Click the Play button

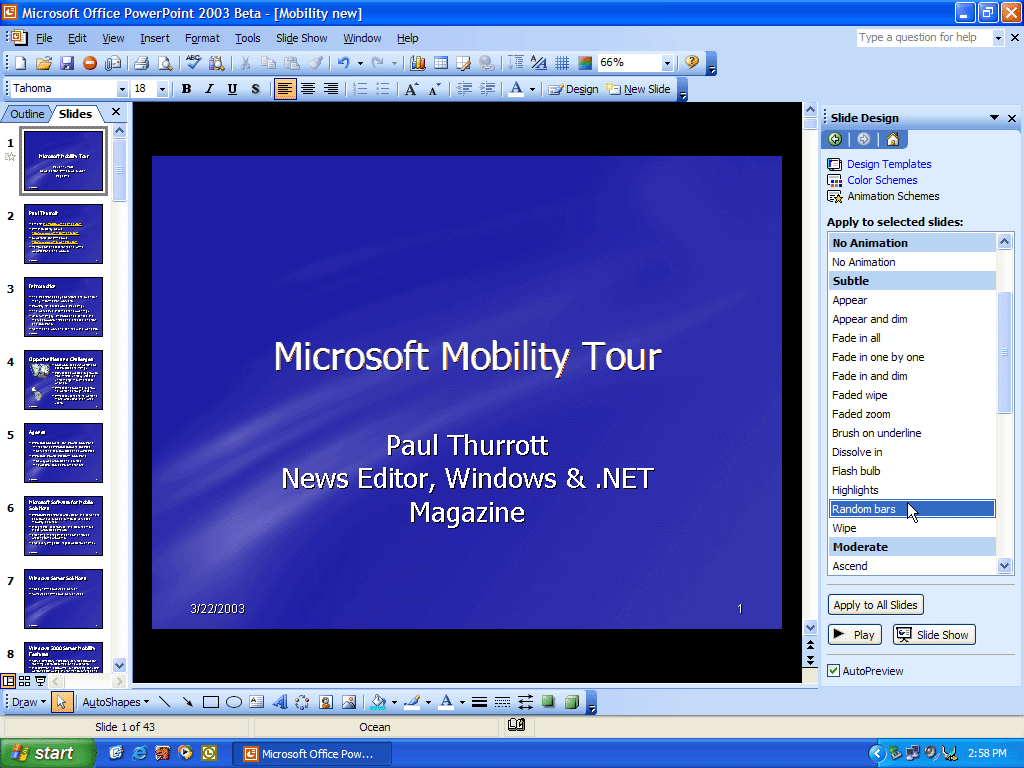pyautogui.click(x=855, y=635)
